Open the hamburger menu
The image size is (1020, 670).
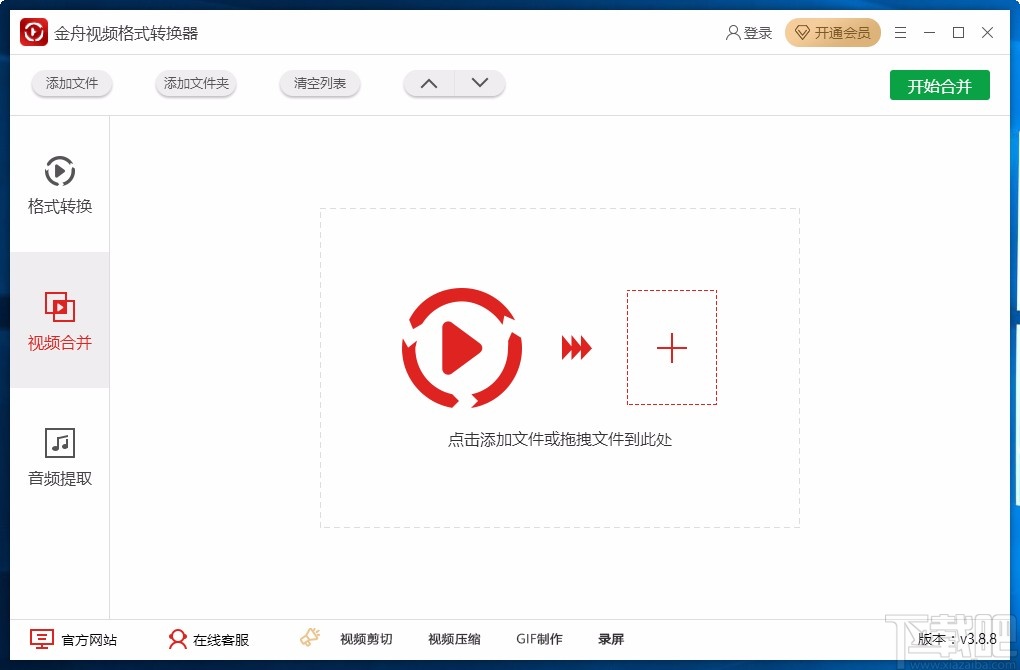click(899, 32)
